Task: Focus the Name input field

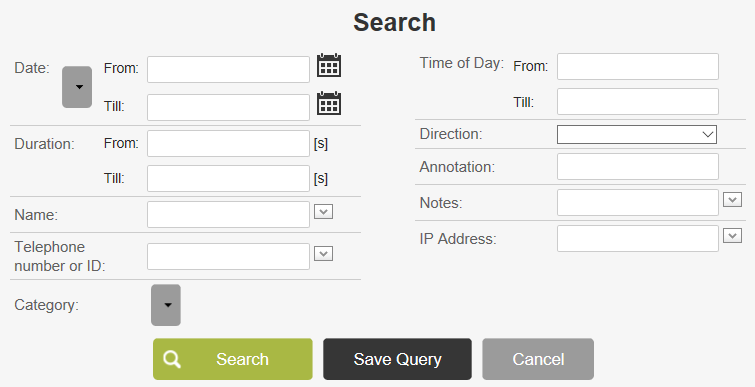Action: (x=228, y=215)
